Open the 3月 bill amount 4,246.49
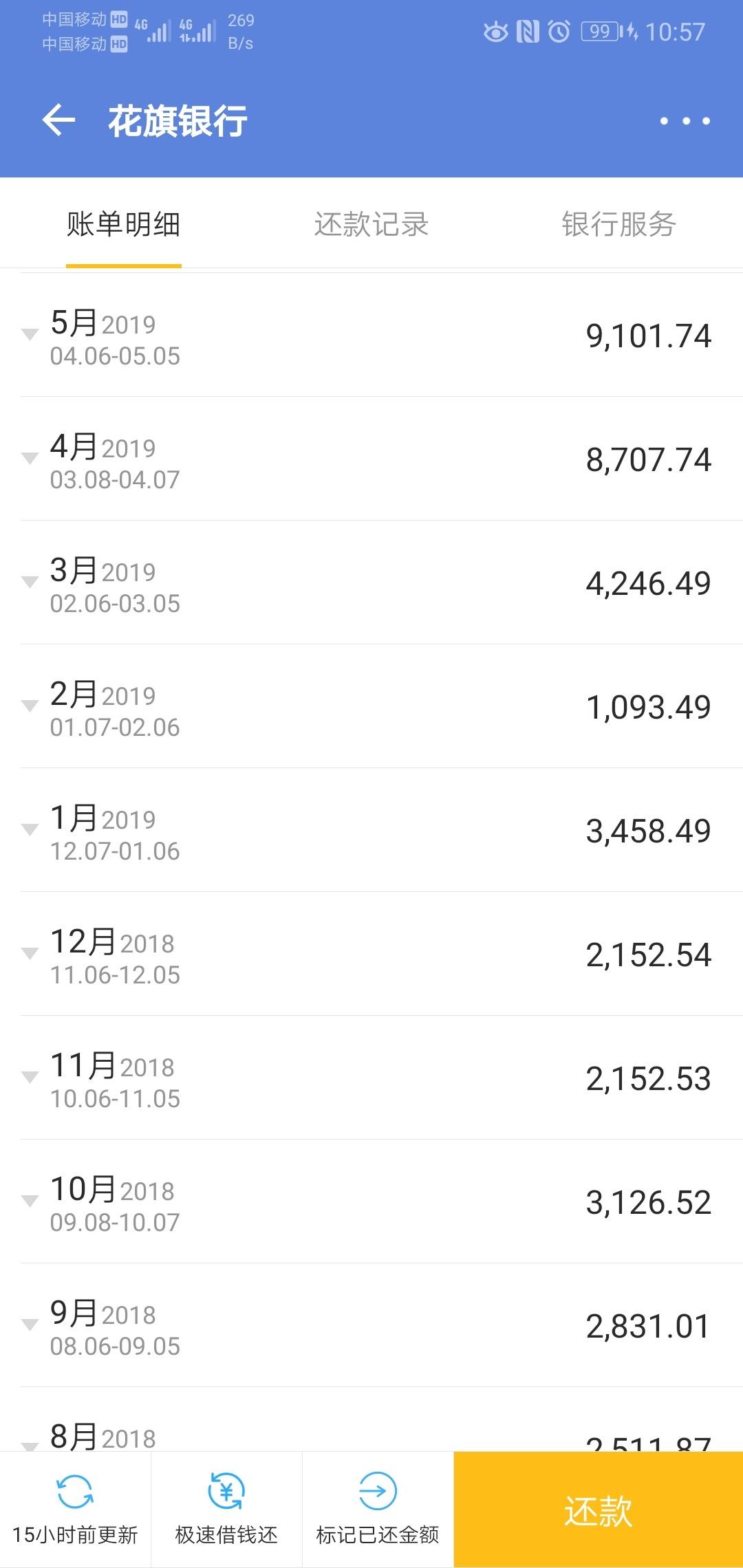Viewport: 743px width, 1568px height. pos(648,584)
